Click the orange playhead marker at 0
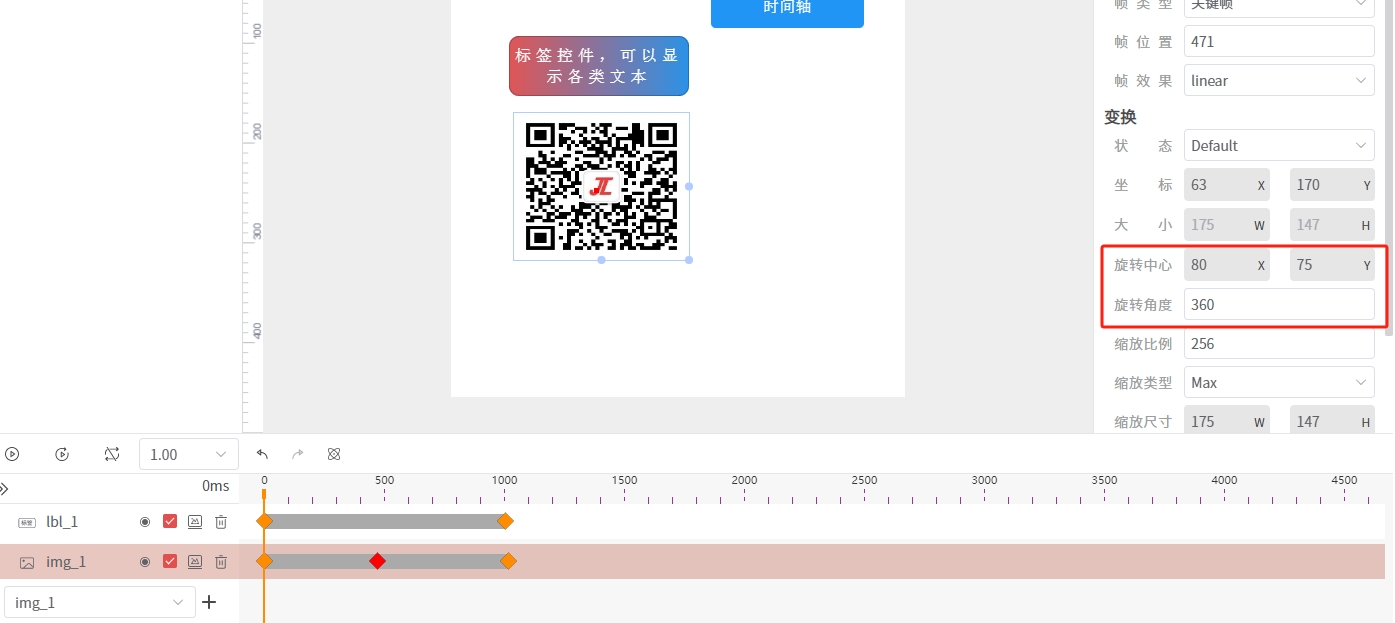Screen dimensions: 1395x623 (264, 493)
